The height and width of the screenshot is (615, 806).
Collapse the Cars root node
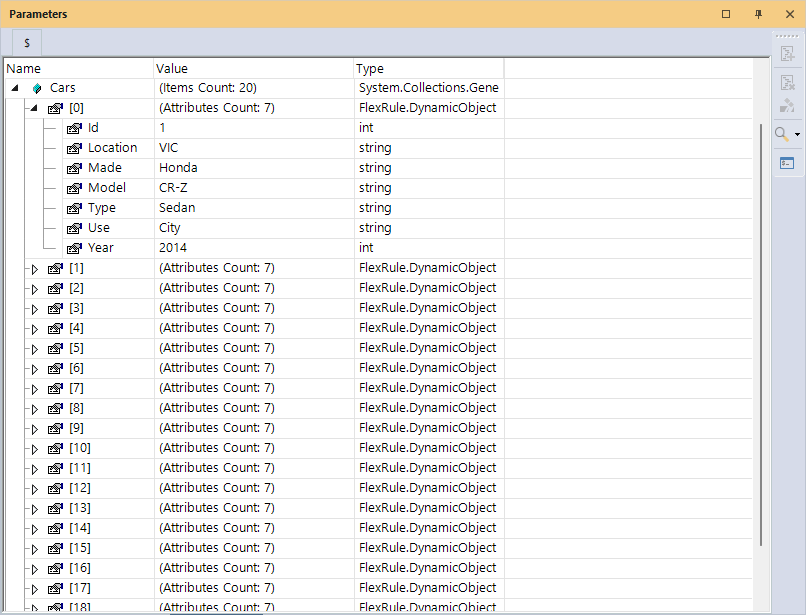pos(15,88)
